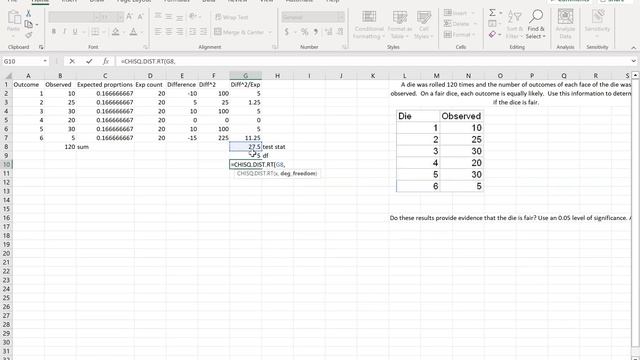Click the 'test stat' label cell
Screen dimensions: 640x360
click(274, 147)
